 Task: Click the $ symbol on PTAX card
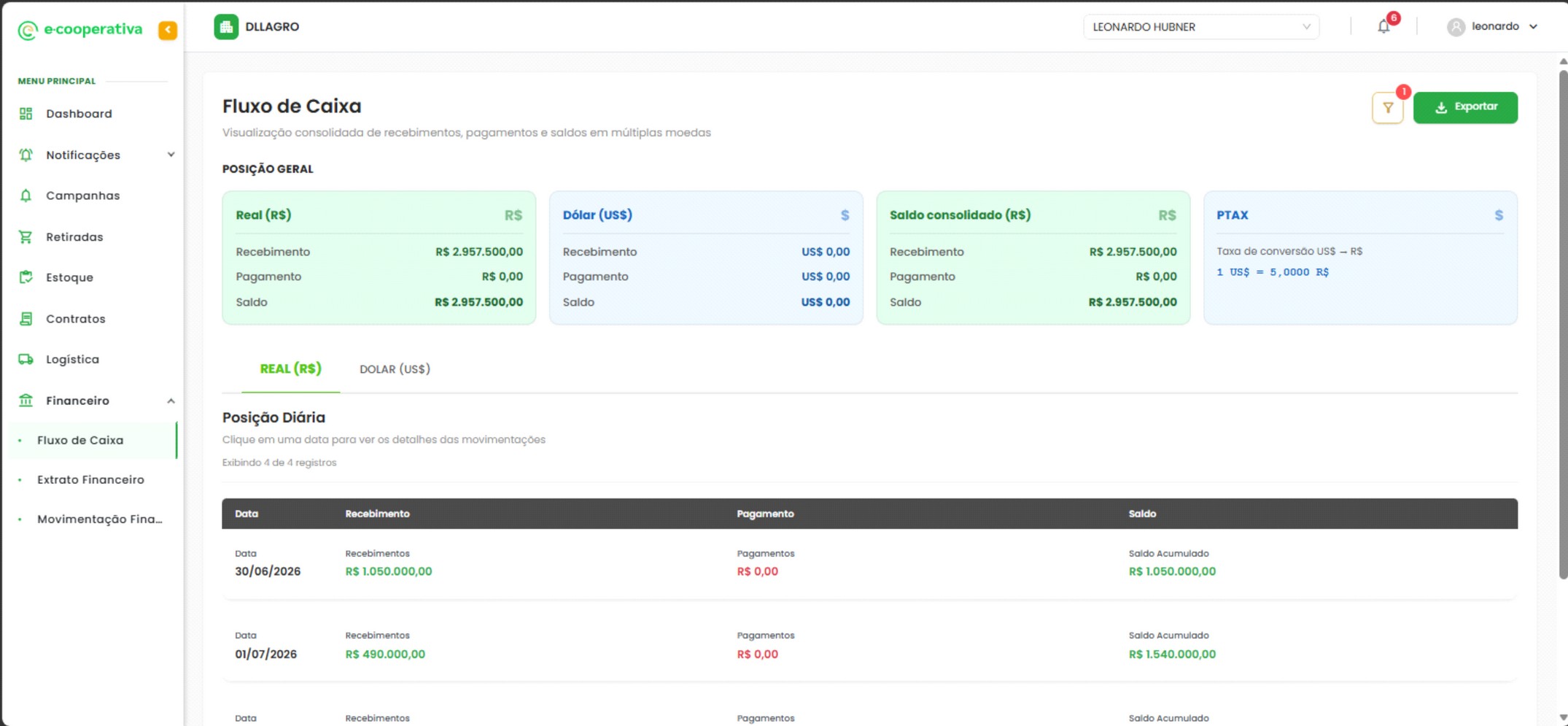[1499, 215]
